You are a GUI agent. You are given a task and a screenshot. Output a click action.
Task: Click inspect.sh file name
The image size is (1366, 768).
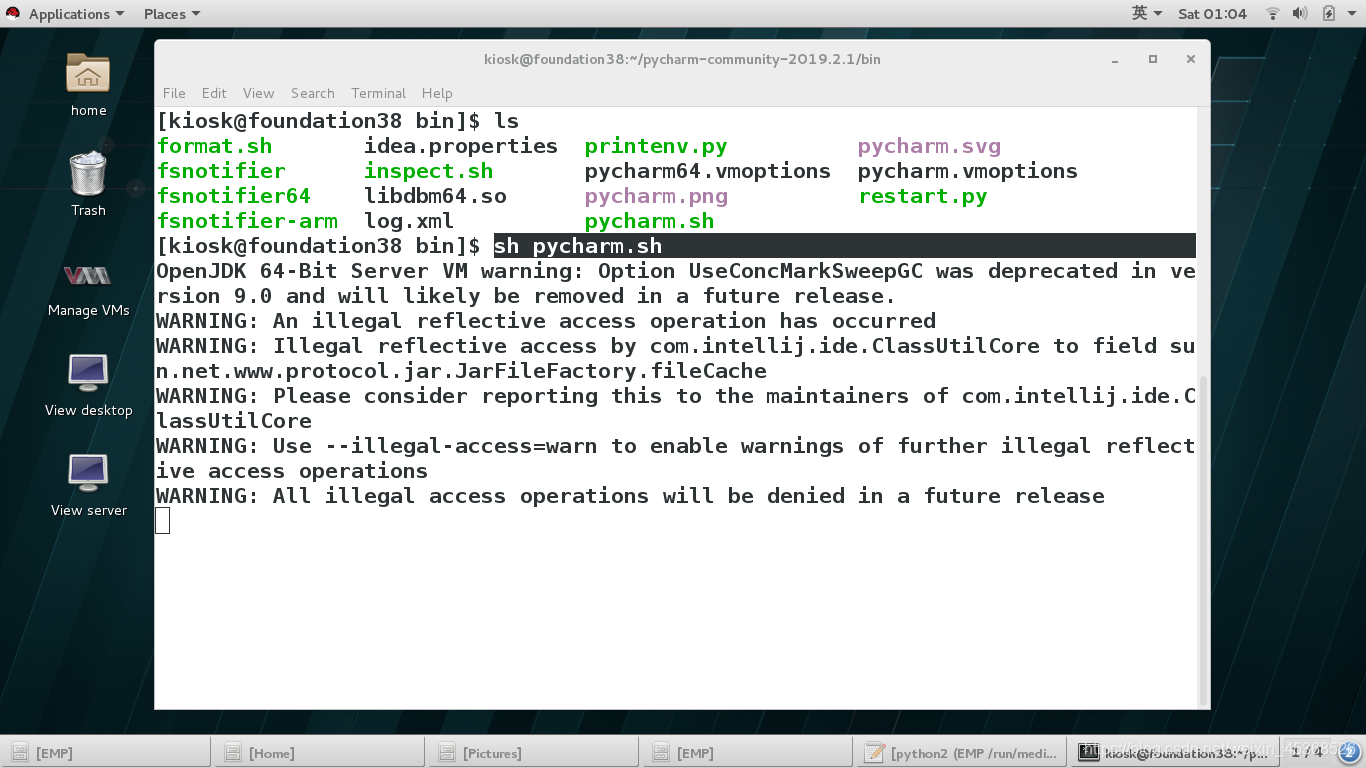(x=429, y=171)
